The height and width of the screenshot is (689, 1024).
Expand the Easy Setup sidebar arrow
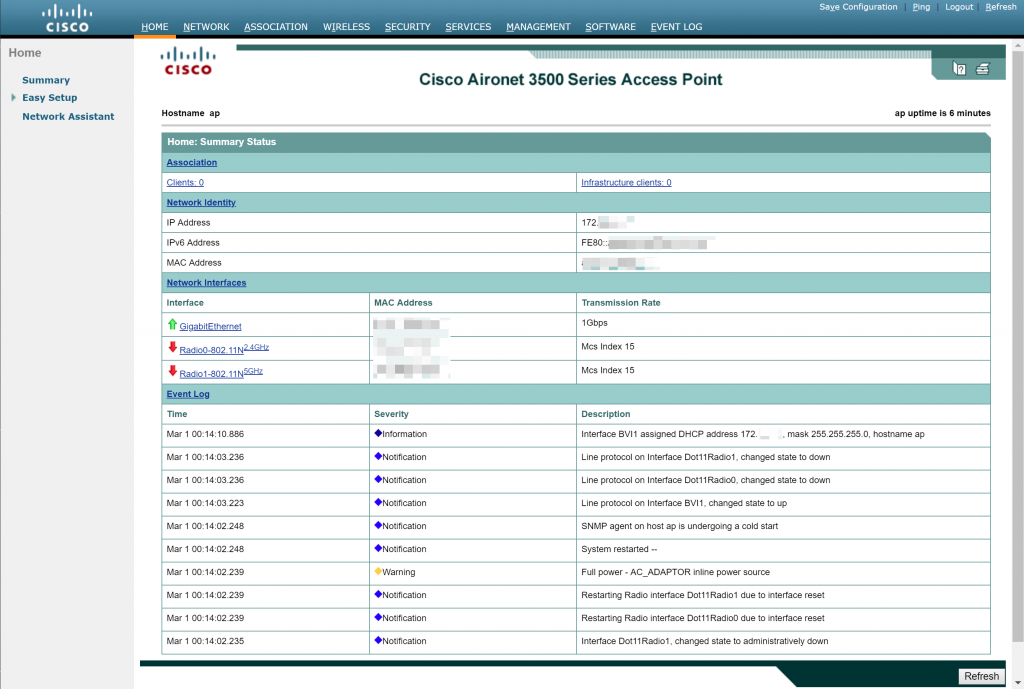point(13,98)
